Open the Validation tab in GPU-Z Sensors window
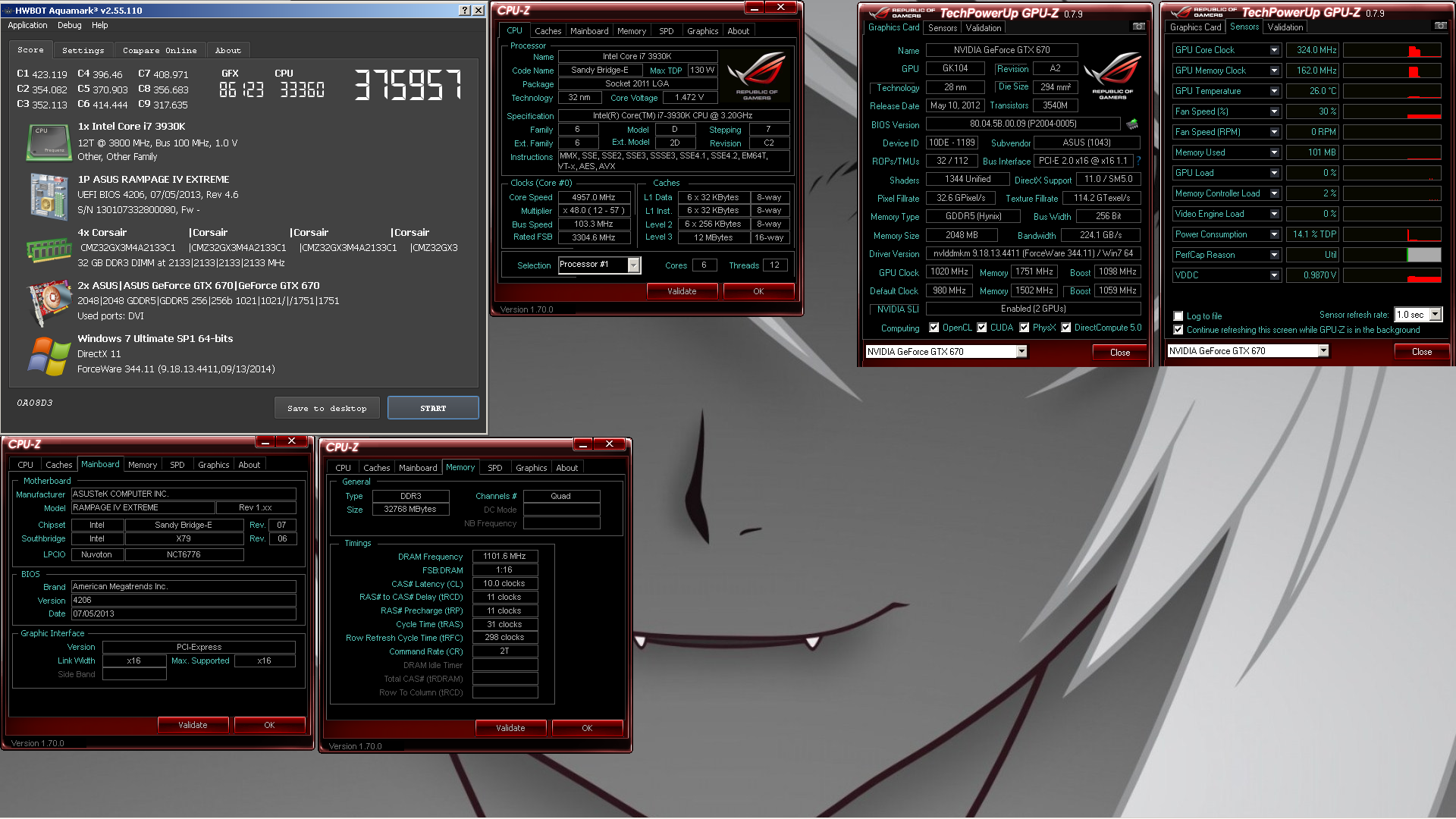This screenshot has width=1456, height=819. click(1285, 27)
